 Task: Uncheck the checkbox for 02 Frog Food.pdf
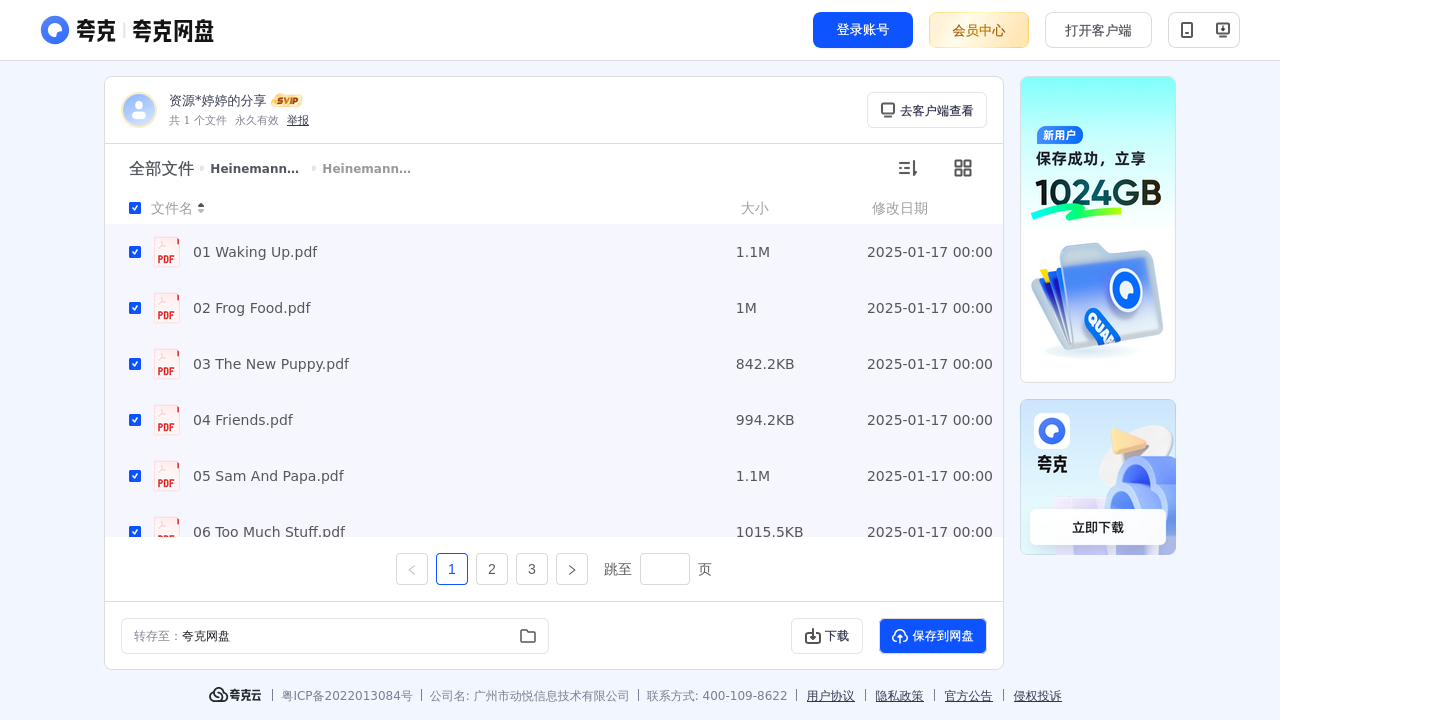click(135, 308)
